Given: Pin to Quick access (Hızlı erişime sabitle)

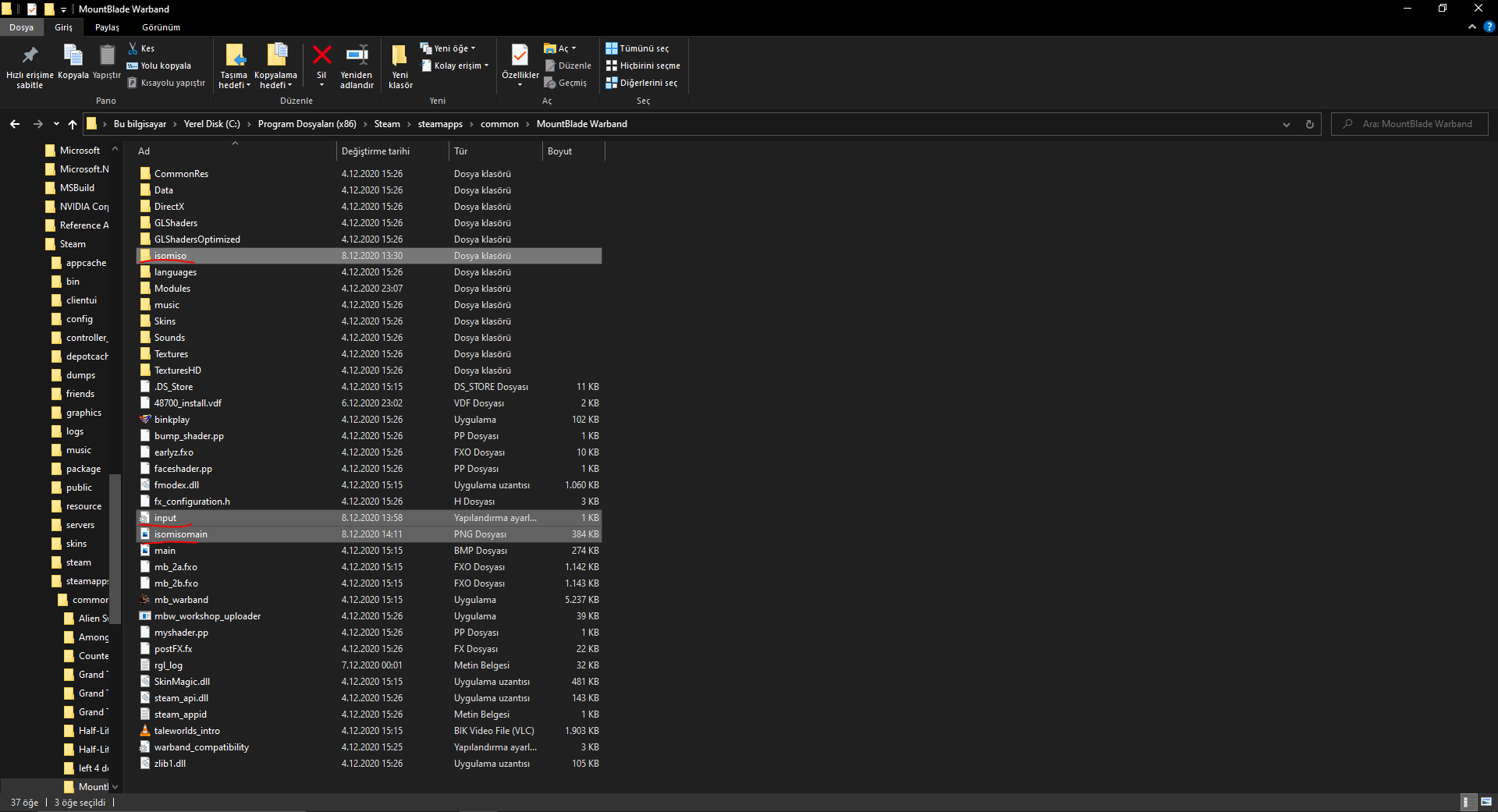Looking at the screenshot, I should click(x=30, y=66).
